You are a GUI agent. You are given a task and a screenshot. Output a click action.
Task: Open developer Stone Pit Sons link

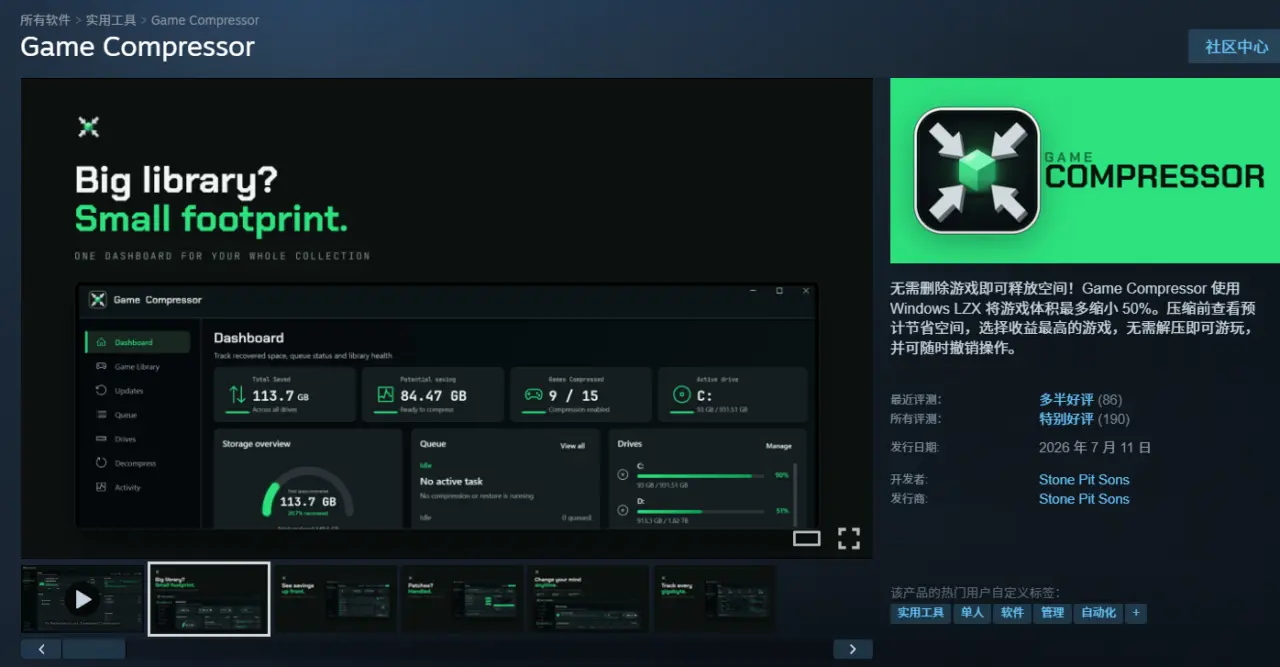(x=1084, y=479)
